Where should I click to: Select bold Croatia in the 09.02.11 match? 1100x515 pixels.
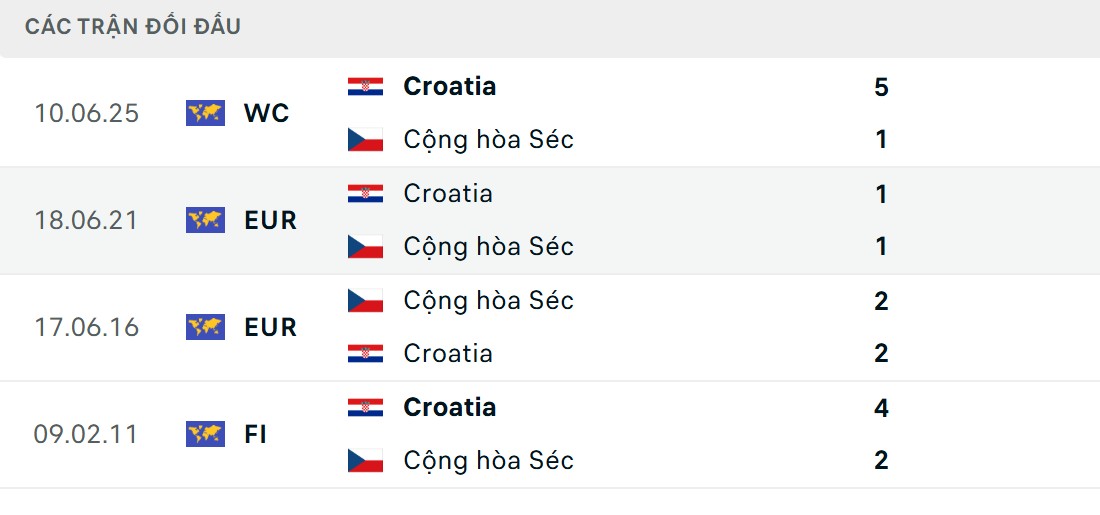click(449, 407)
